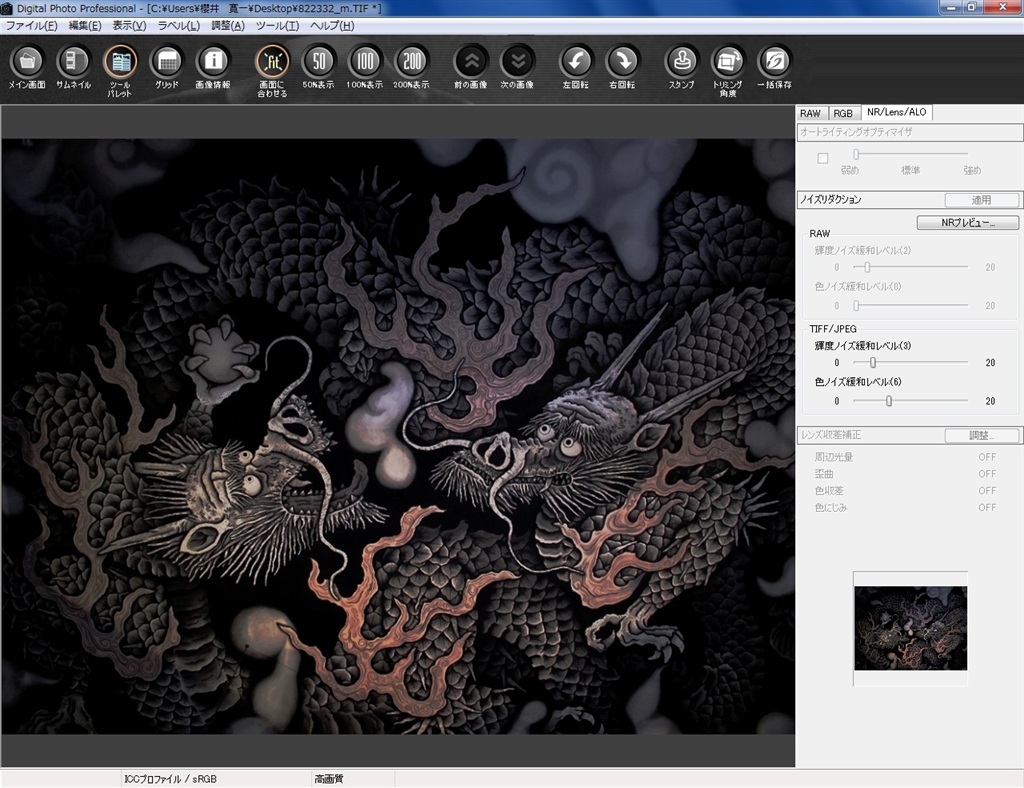Toggle the Auto Lighting Optimizer checkbox
The image size is (1024, 788).
tap(823, 158)
